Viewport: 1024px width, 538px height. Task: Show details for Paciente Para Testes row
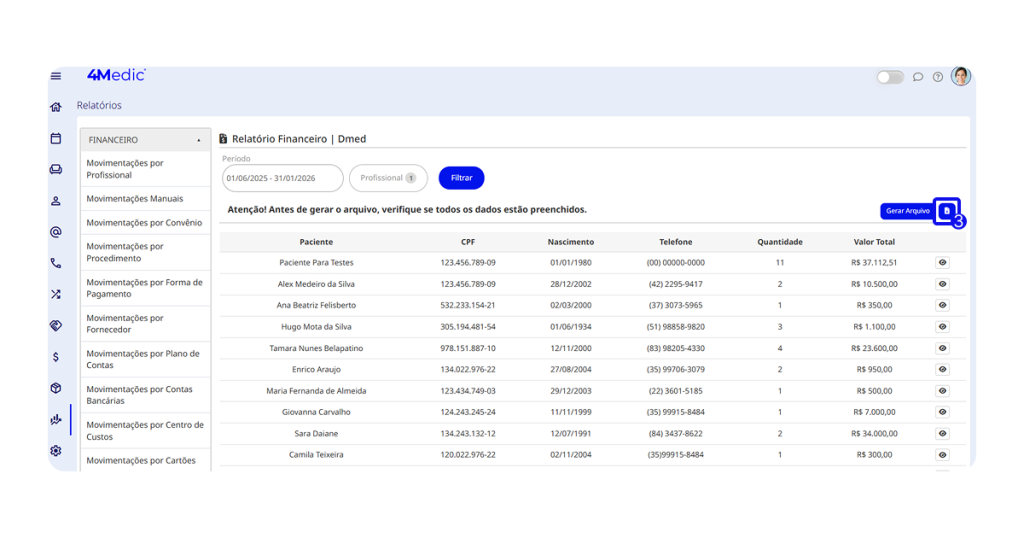coord(942,263)
